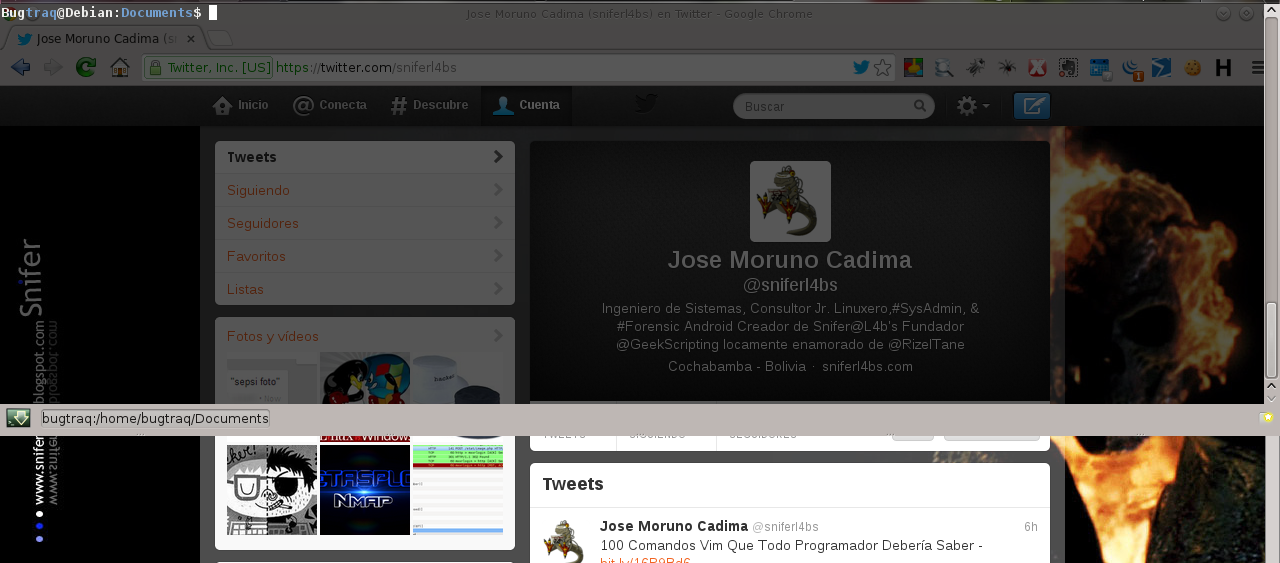
Task: Click the @sniferl4bs handle under profile name
Action: (x=790, y=285)
